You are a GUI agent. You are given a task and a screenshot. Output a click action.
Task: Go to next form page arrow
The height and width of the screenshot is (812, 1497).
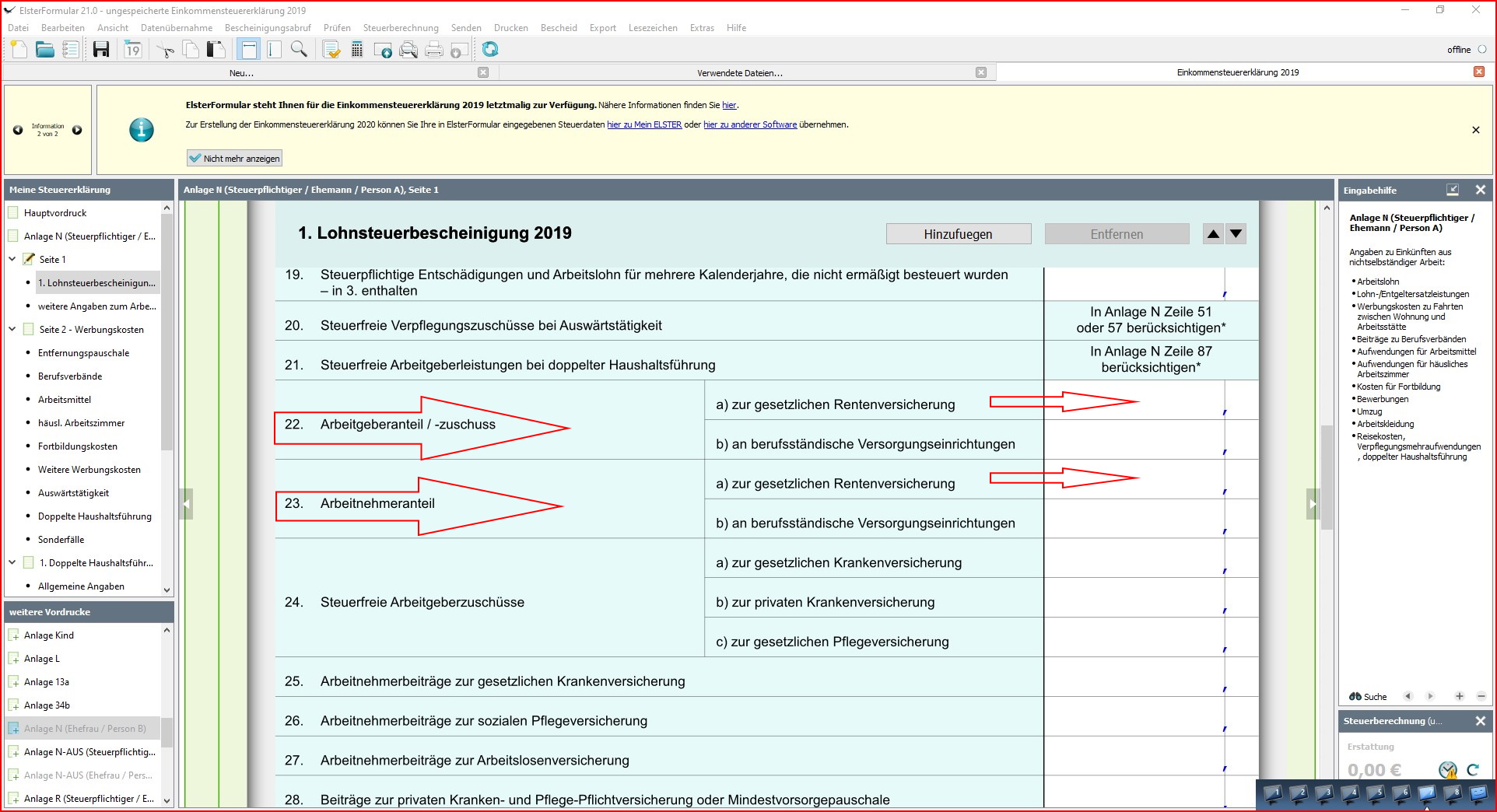coord(1313,504)
